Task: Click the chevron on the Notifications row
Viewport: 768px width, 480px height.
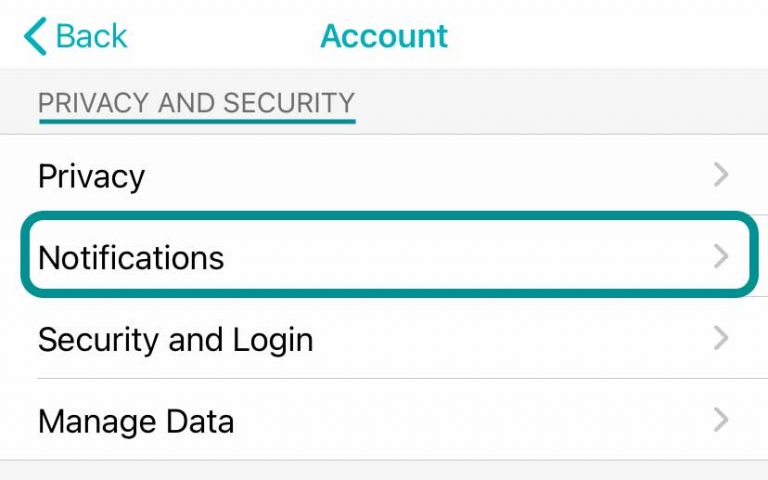Action: [721, 257]
